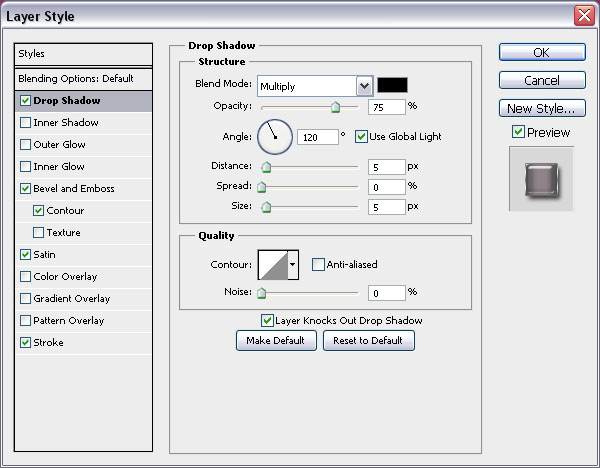Click the OK button
The width and height of the screenshot is (600, 468).
coord(542,52)
